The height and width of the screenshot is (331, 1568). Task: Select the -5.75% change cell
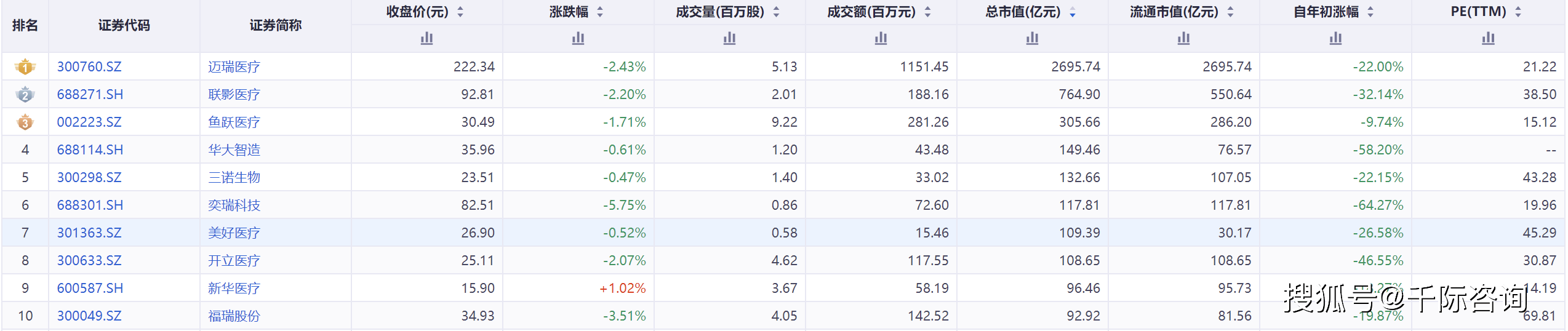tap(578, 205)
